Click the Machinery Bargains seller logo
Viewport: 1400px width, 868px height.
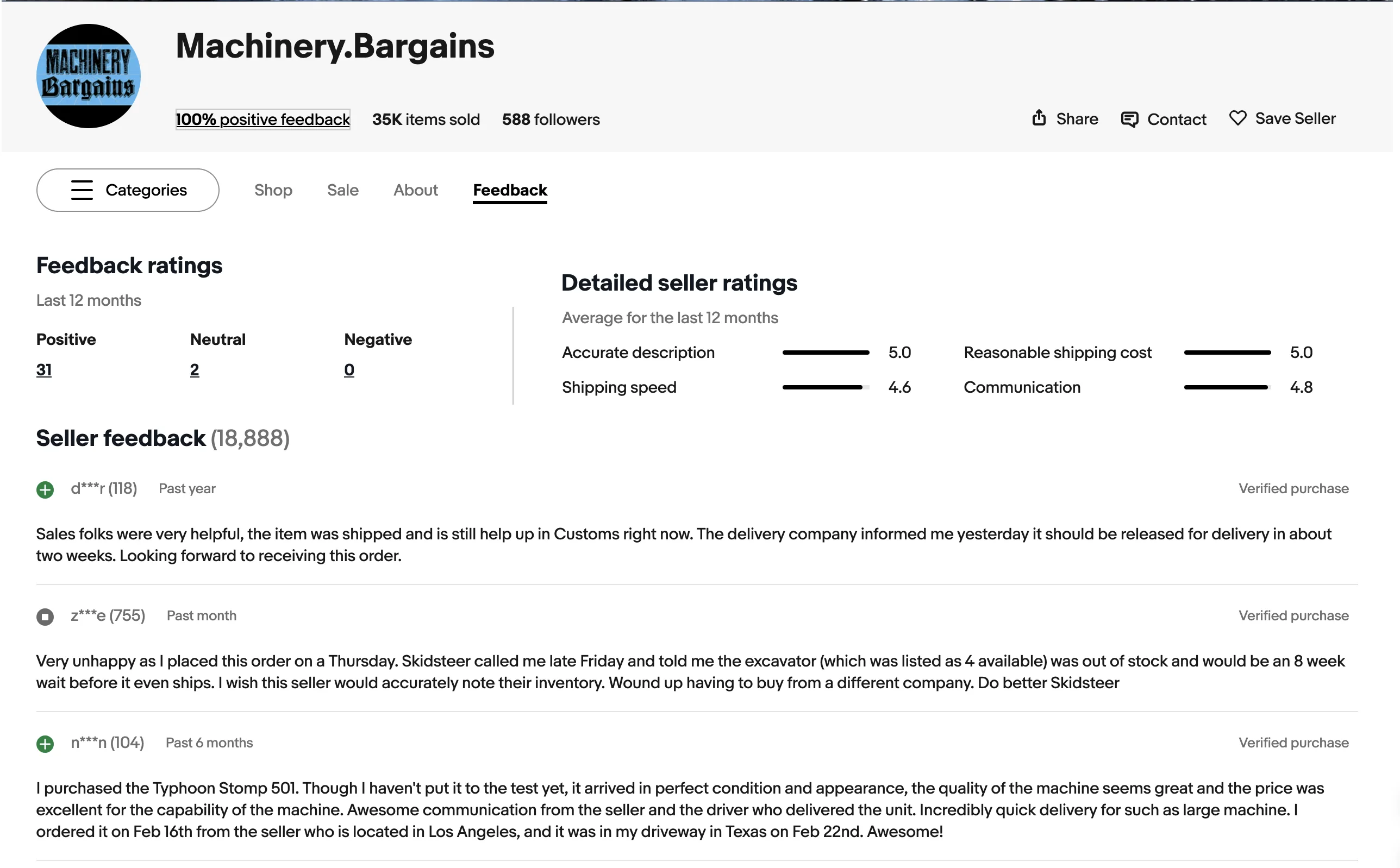[89, 76]
